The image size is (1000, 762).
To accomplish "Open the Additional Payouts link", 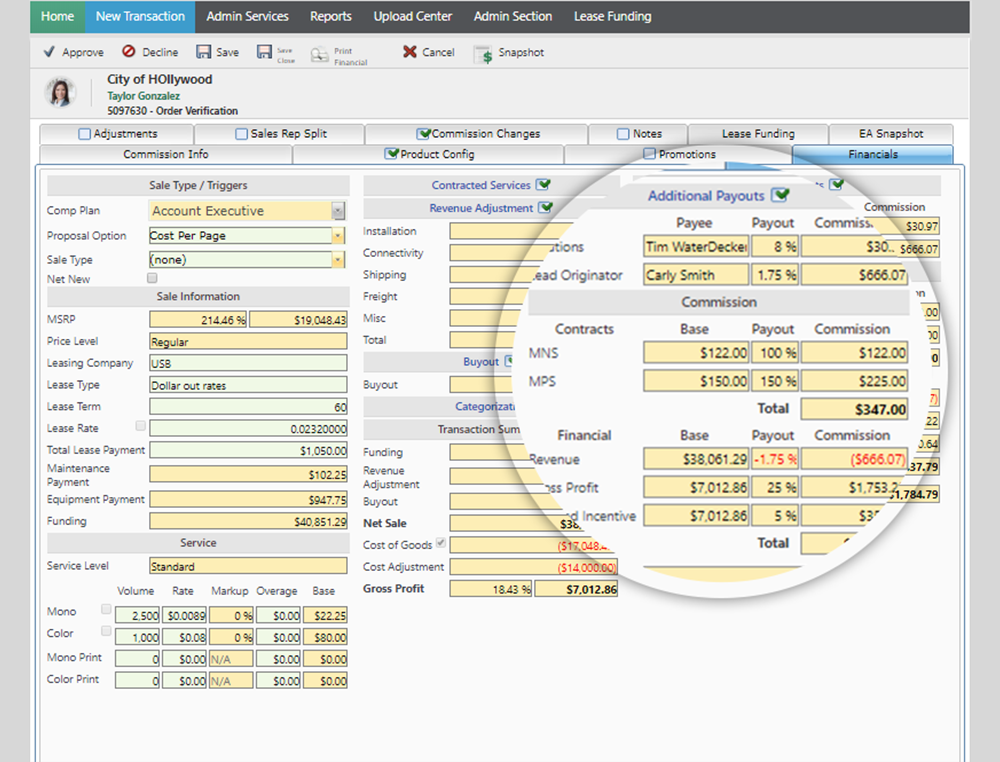I will tap(706, 196).
